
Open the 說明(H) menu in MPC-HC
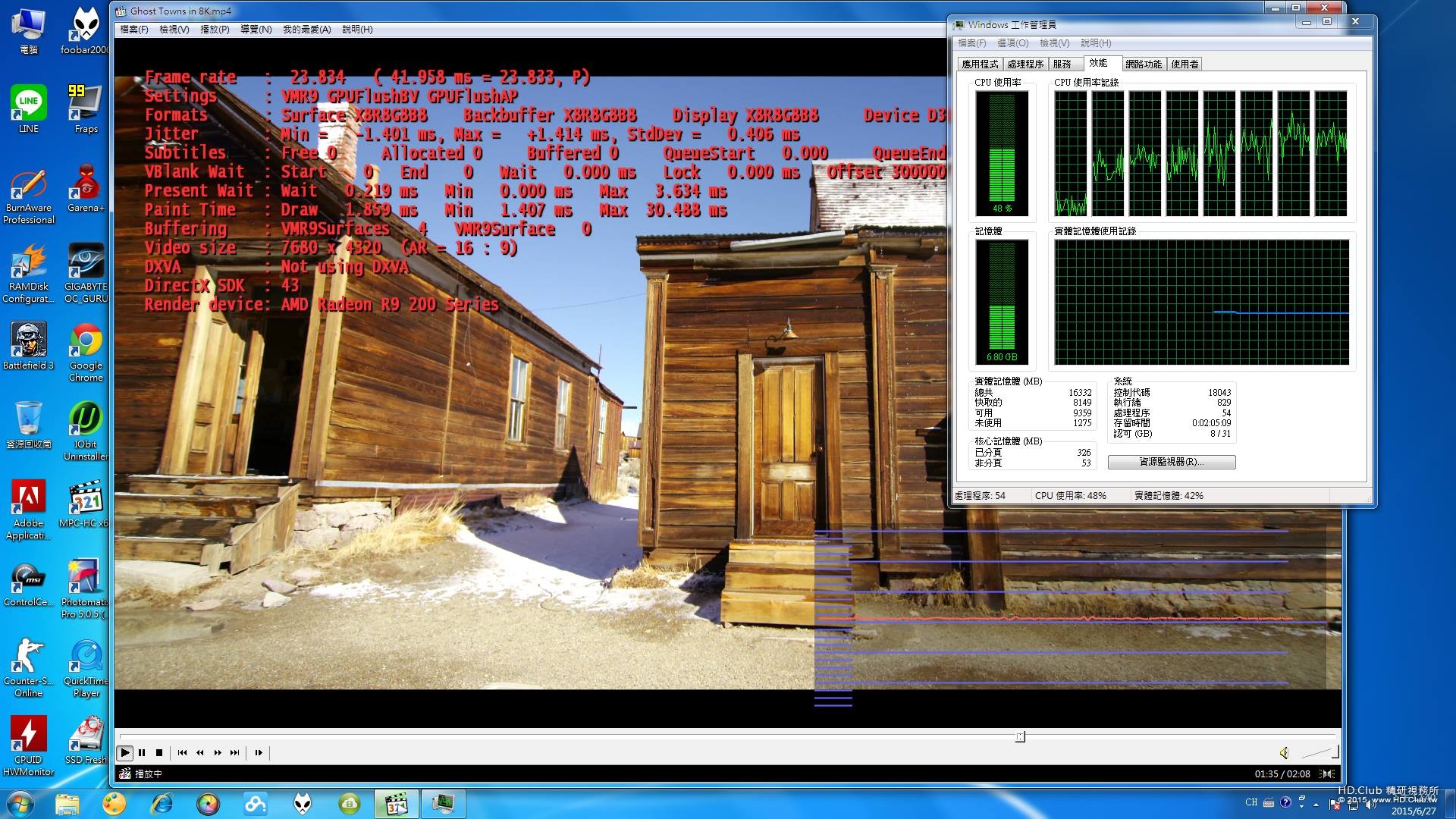(357, 30)
